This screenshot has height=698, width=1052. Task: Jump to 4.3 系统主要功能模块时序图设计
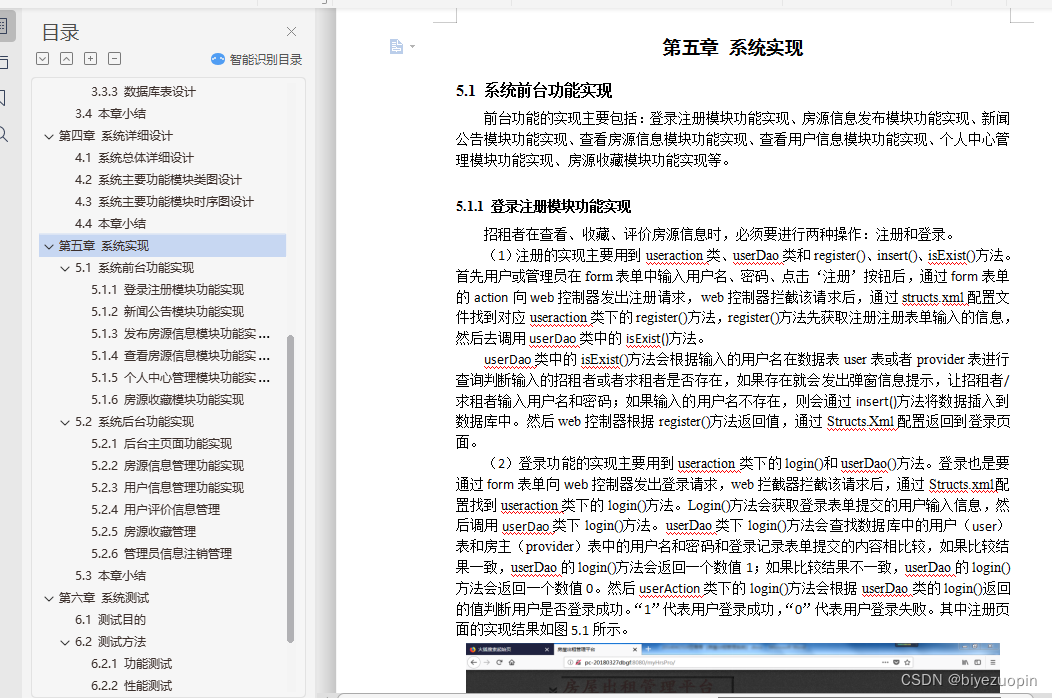(164, 201)
